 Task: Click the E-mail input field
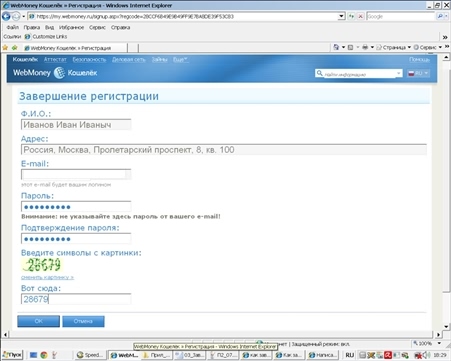tap(76, 174)
